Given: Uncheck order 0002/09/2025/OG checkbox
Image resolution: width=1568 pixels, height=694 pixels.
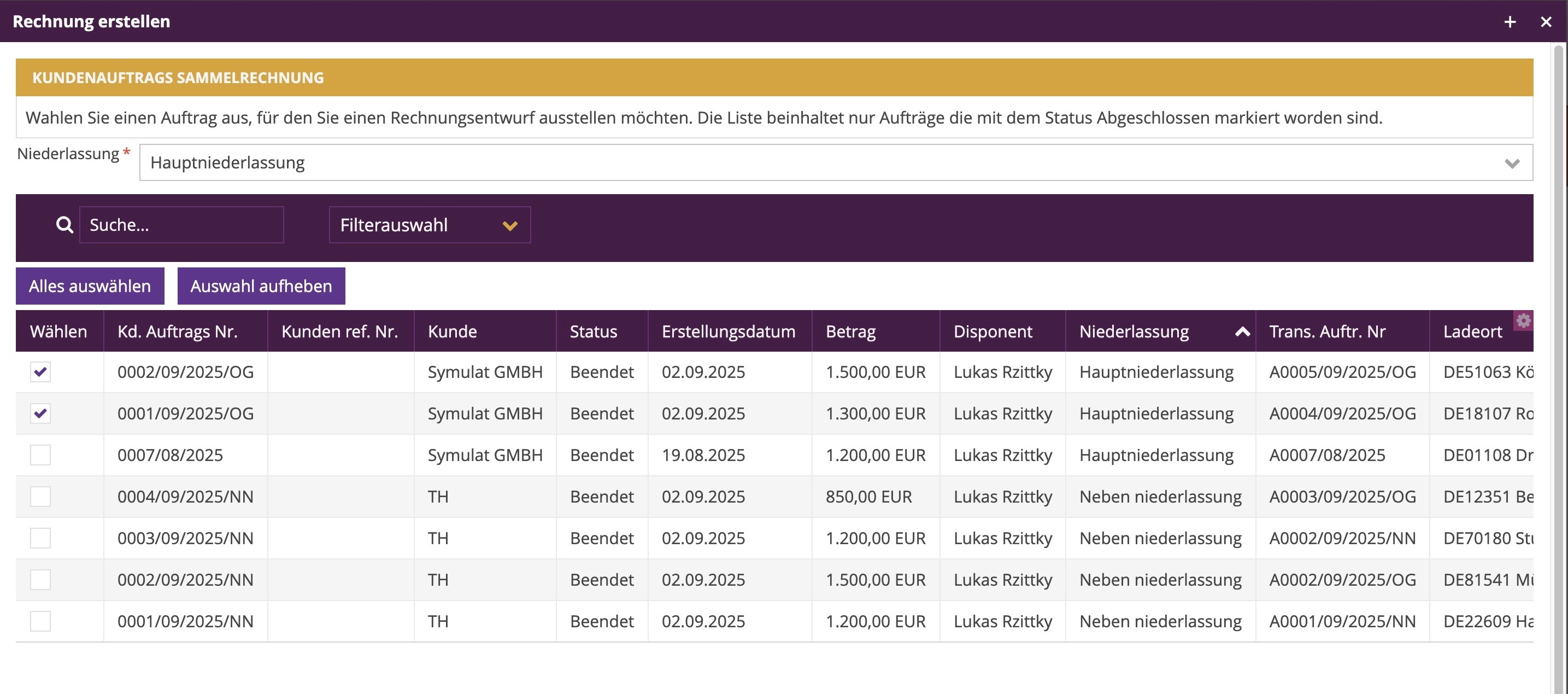Looking at the screenshot, I should [40, 372].
